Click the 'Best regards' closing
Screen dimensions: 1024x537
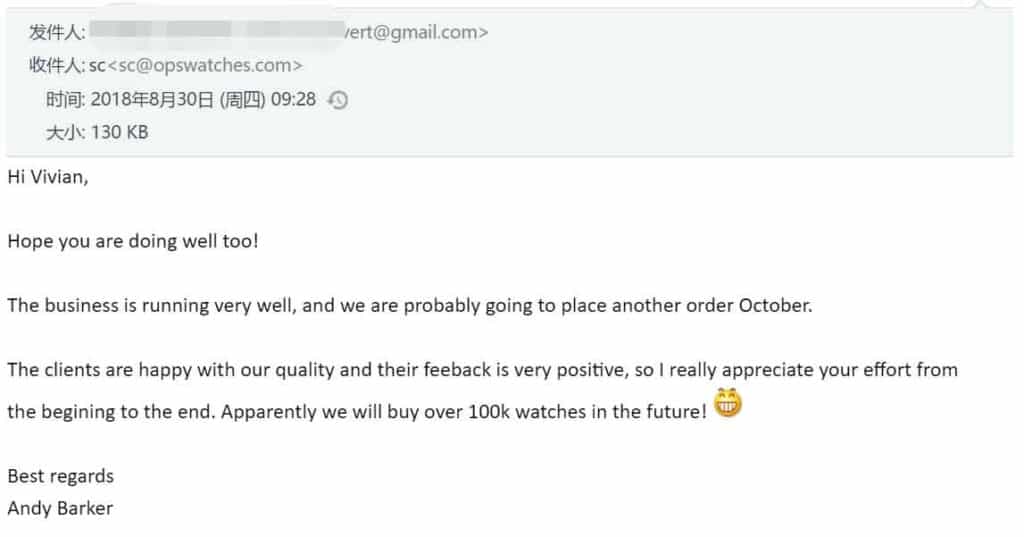[60, 476]
